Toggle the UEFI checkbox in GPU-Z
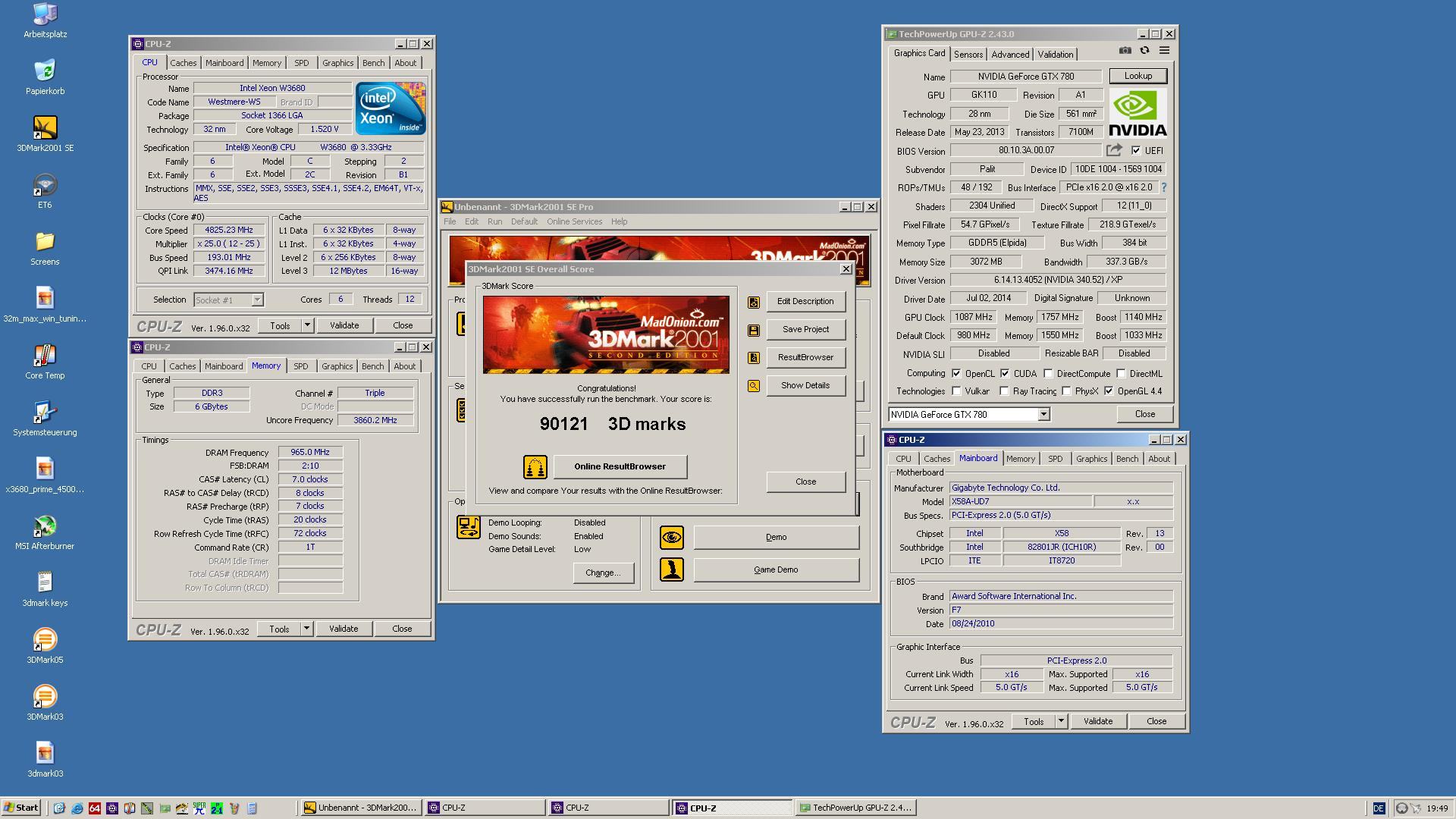 pos(1136,151)
